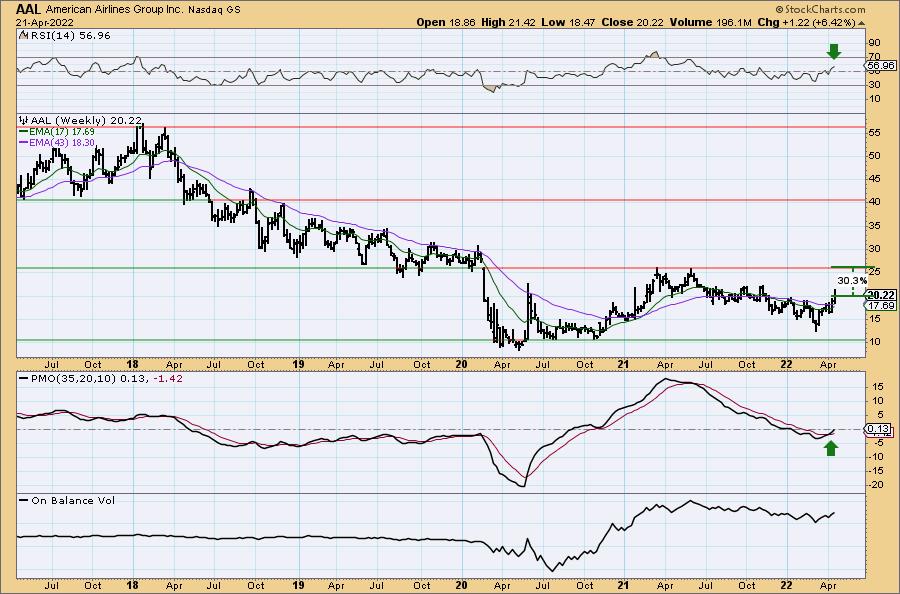
Task: Click the On Balance Vol panel label
Action: 73,500
